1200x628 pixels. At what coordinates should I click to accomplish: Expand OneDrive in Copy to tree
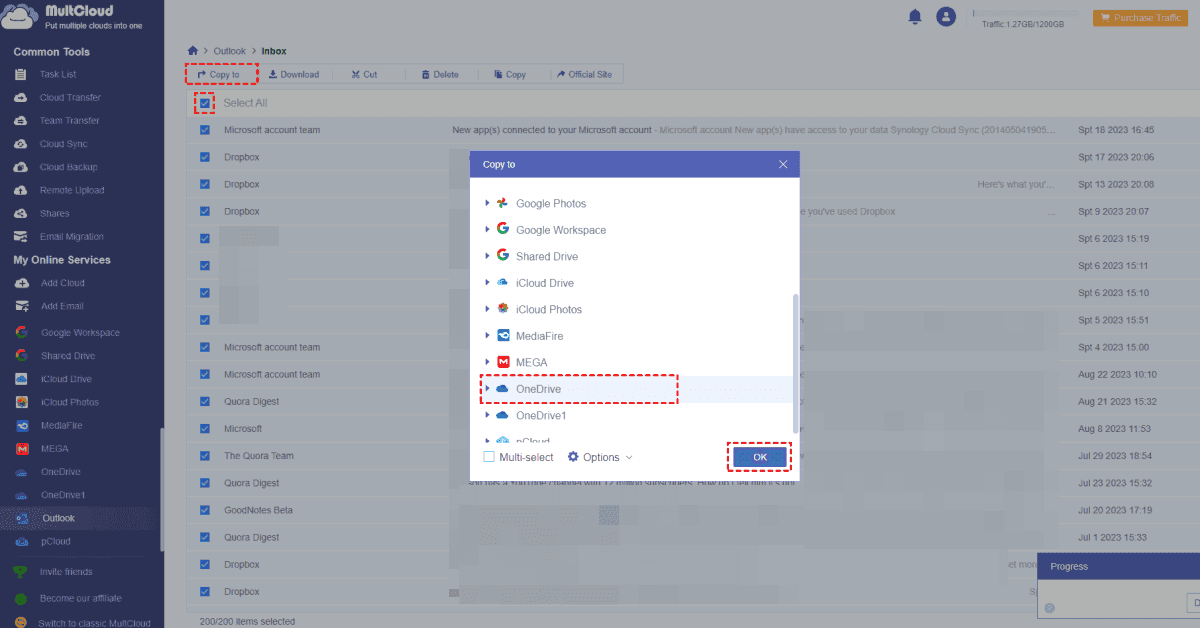tap(488, 388)
